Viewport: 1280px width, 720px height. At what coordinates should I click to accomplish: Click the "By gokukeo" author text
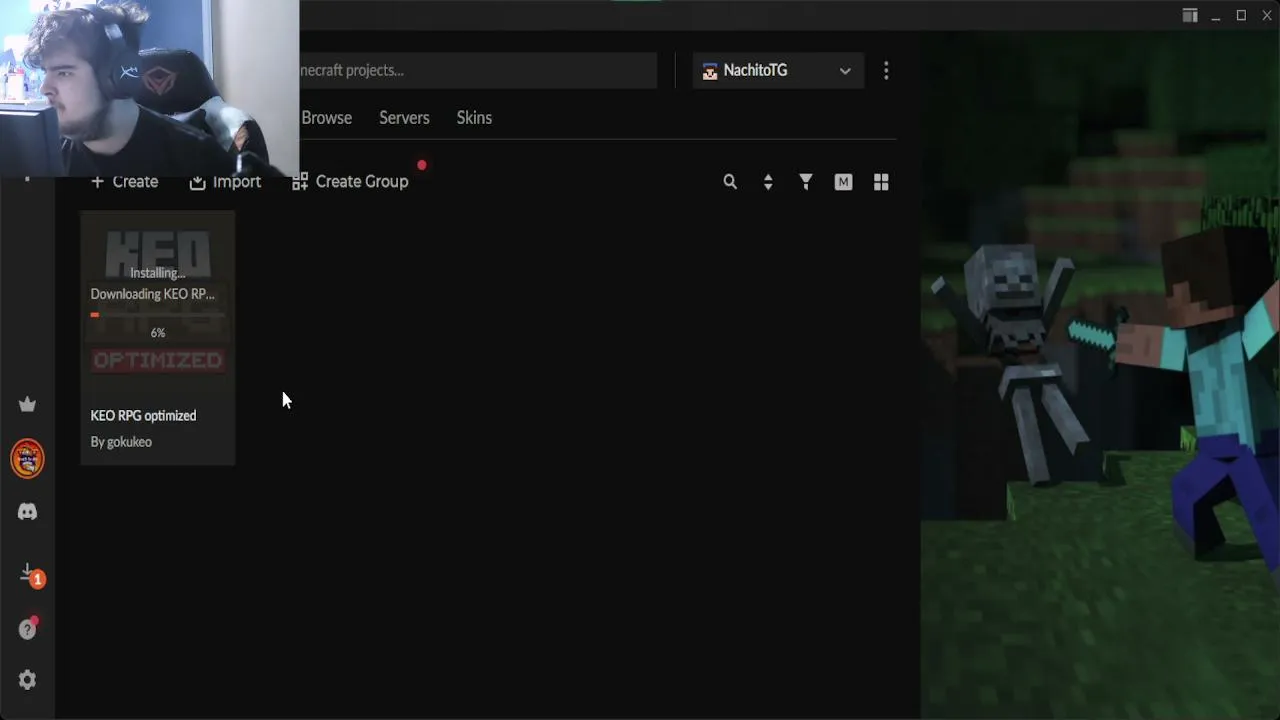(x=121, y=442)
